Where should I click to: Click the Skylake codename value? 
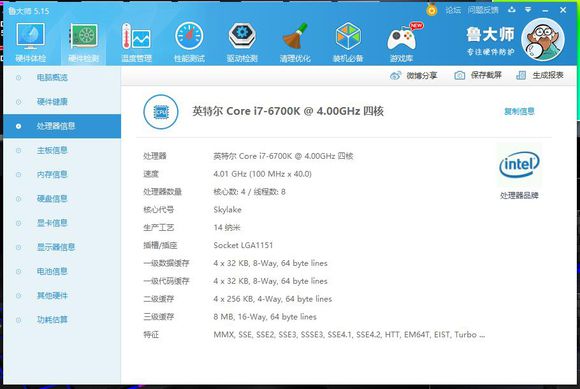pos(227,210)
